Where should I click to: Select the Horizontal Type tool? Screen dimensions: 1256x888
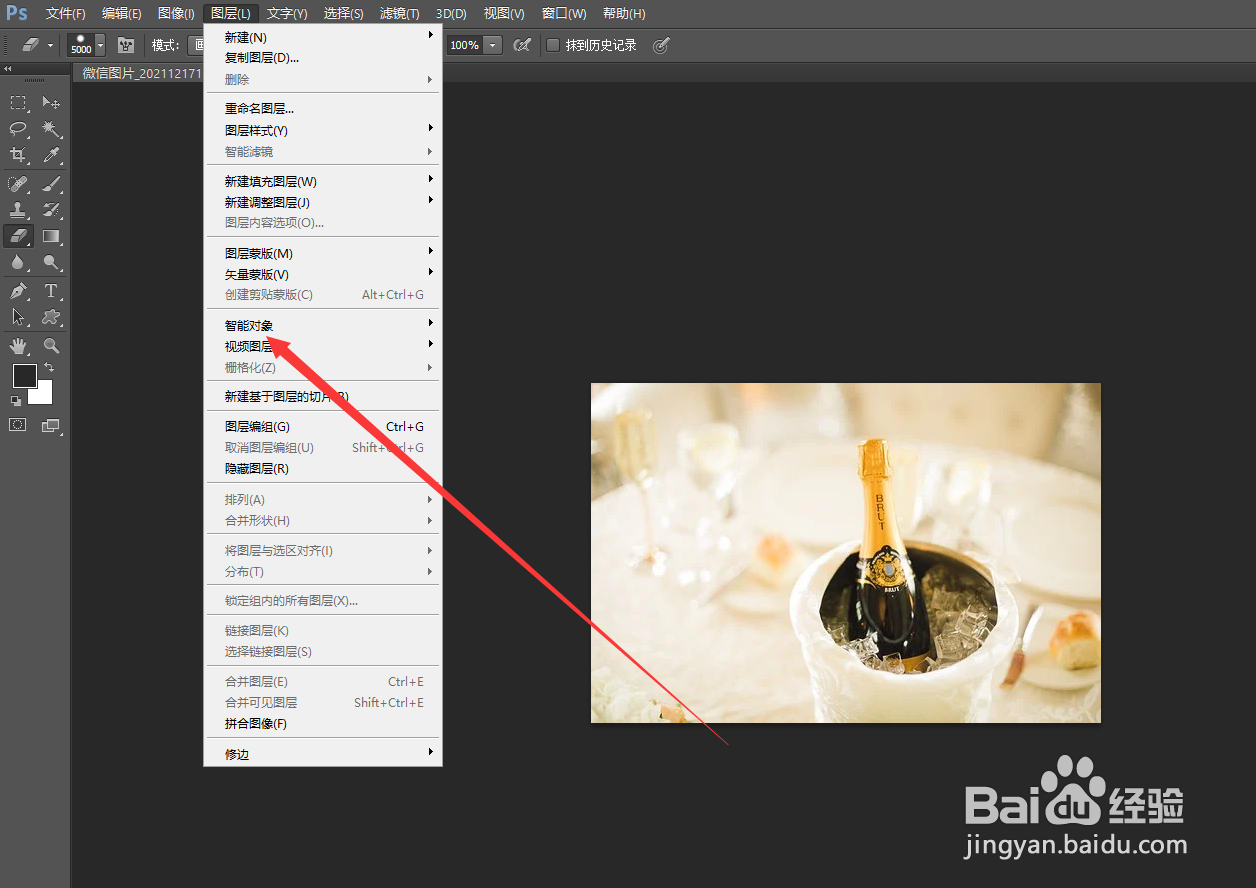50,289
